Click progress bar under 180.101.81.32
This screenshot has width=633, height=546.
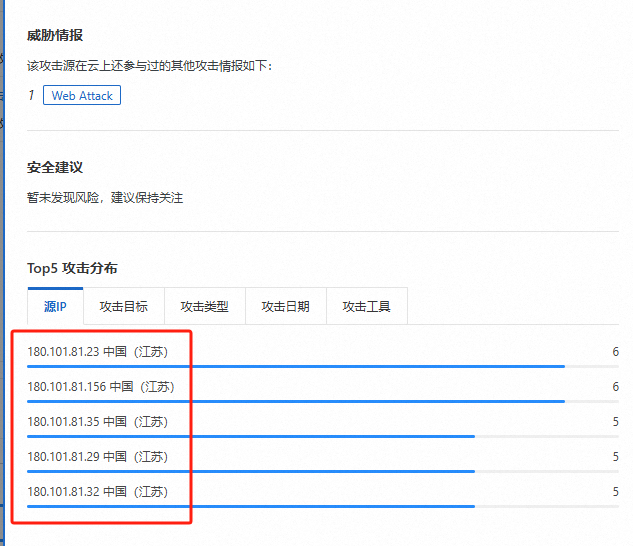coord(323,506)
